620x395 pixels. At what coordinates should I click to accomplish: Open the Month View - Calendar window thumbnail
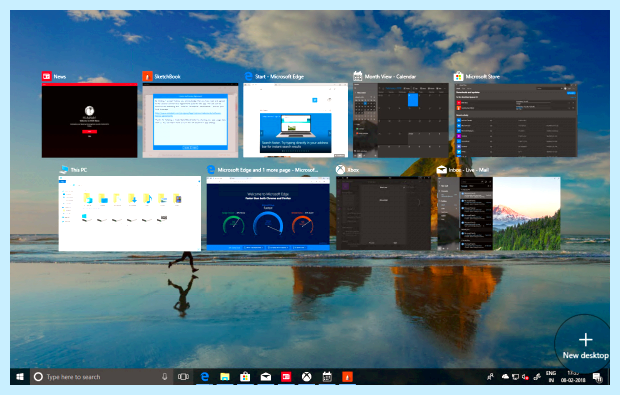coord(401,120)
